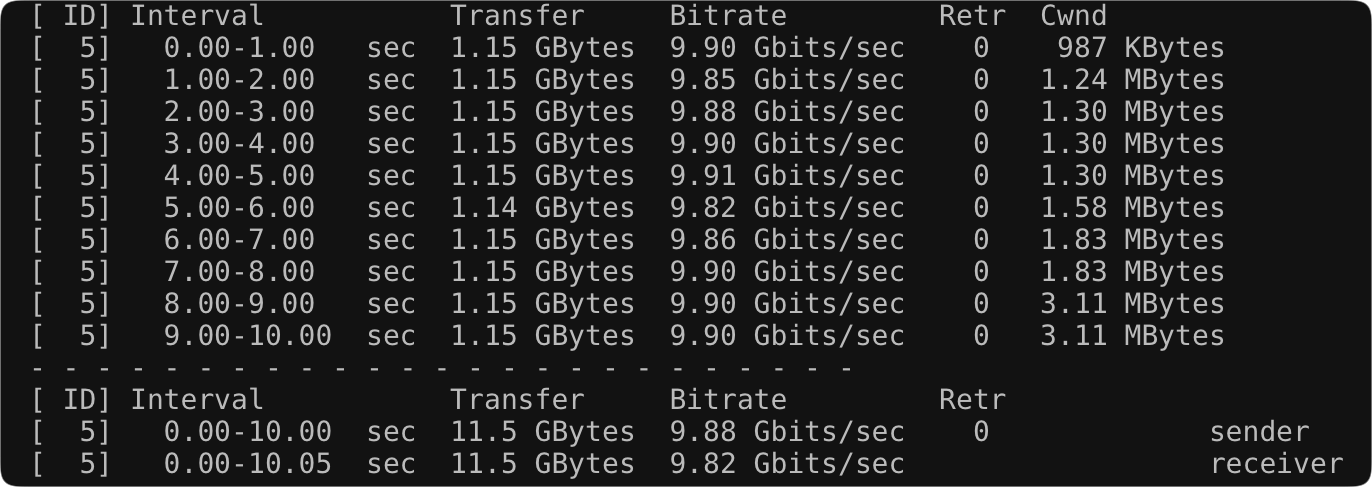
Task: Click the second Bitrate header in summary
Action: point(728,400)
